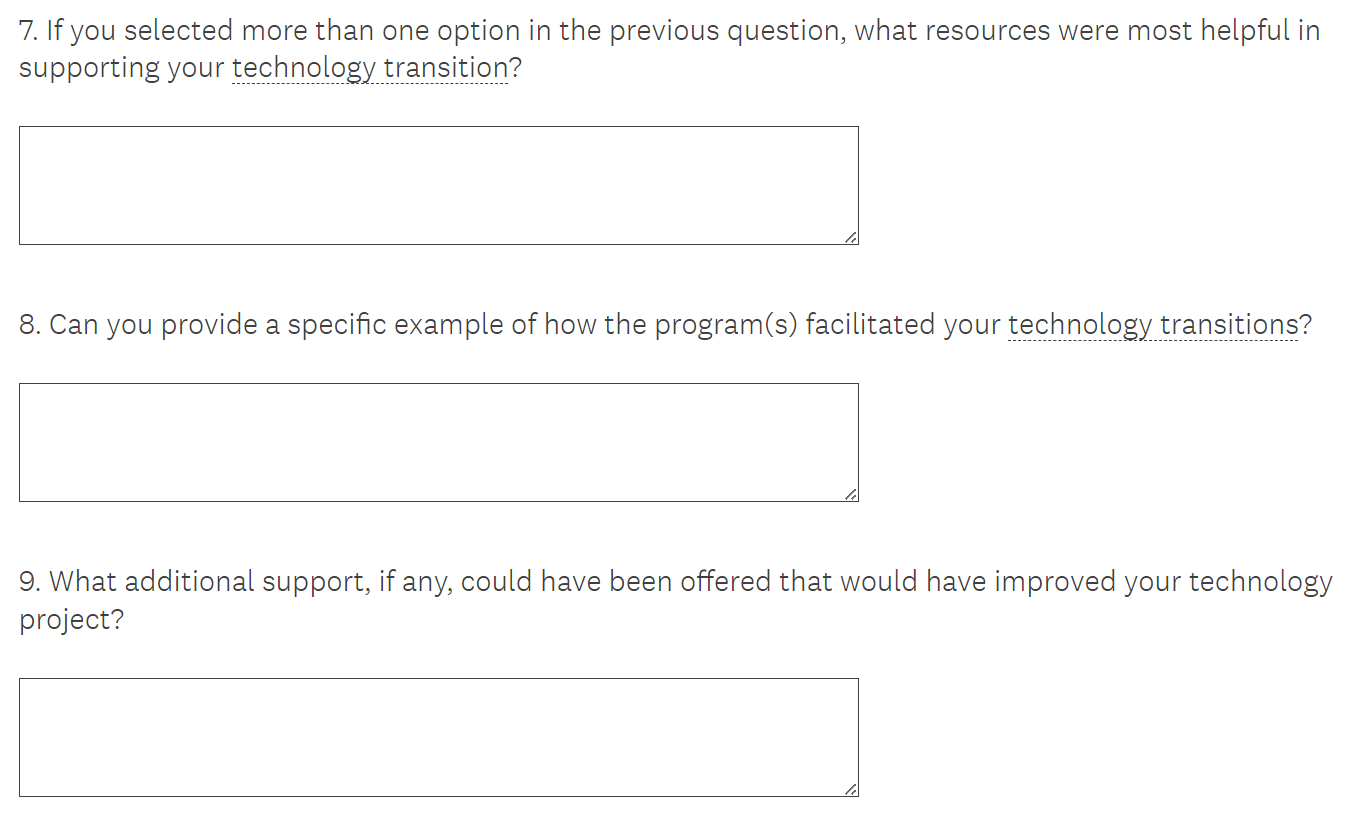The width and height of the screenshot is (1358, 838).
Task: Click the "7." question number
Action: [29, 31]
